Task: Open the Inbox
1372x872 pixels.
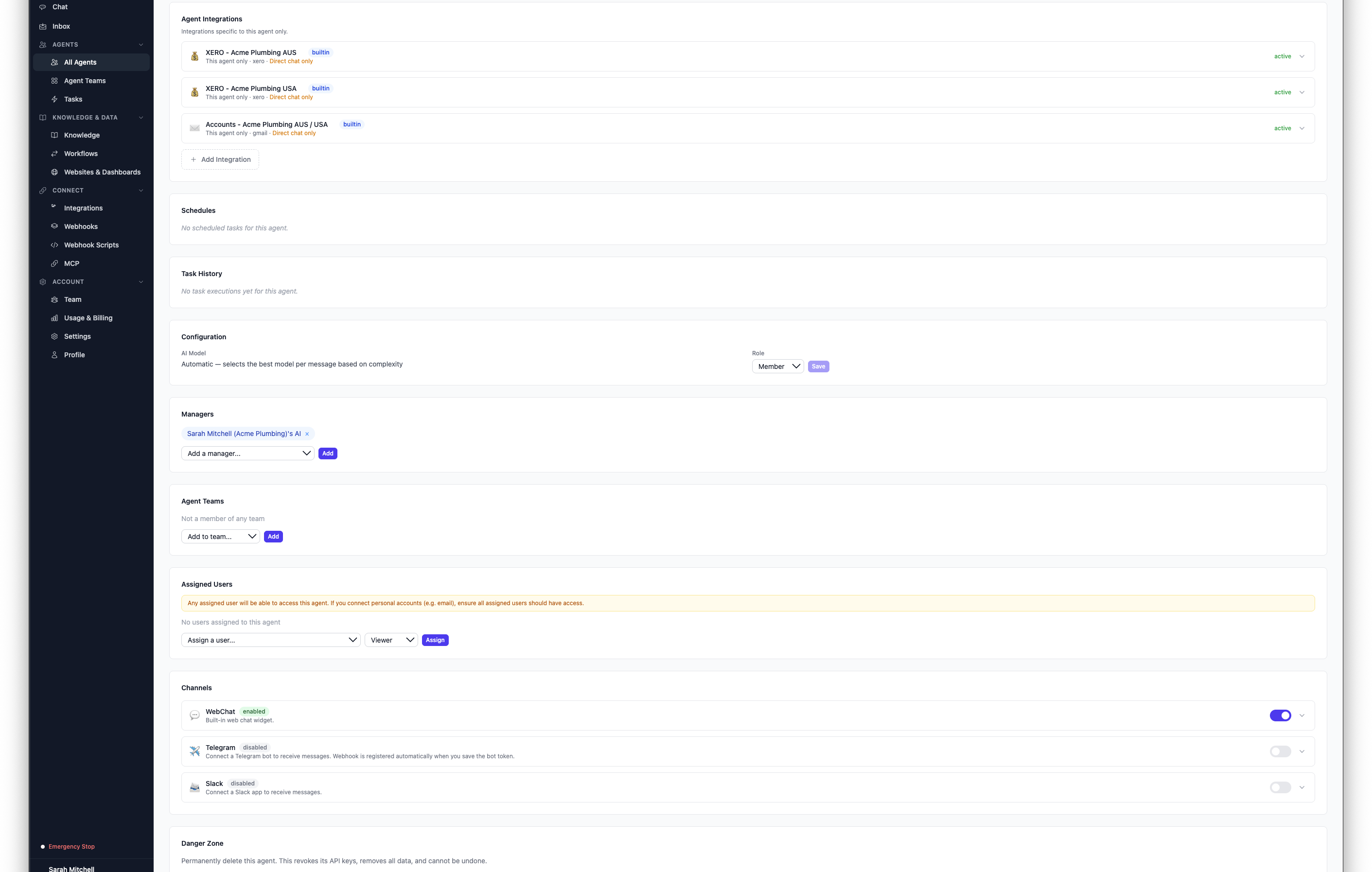Action: click(x=60, y=26)
